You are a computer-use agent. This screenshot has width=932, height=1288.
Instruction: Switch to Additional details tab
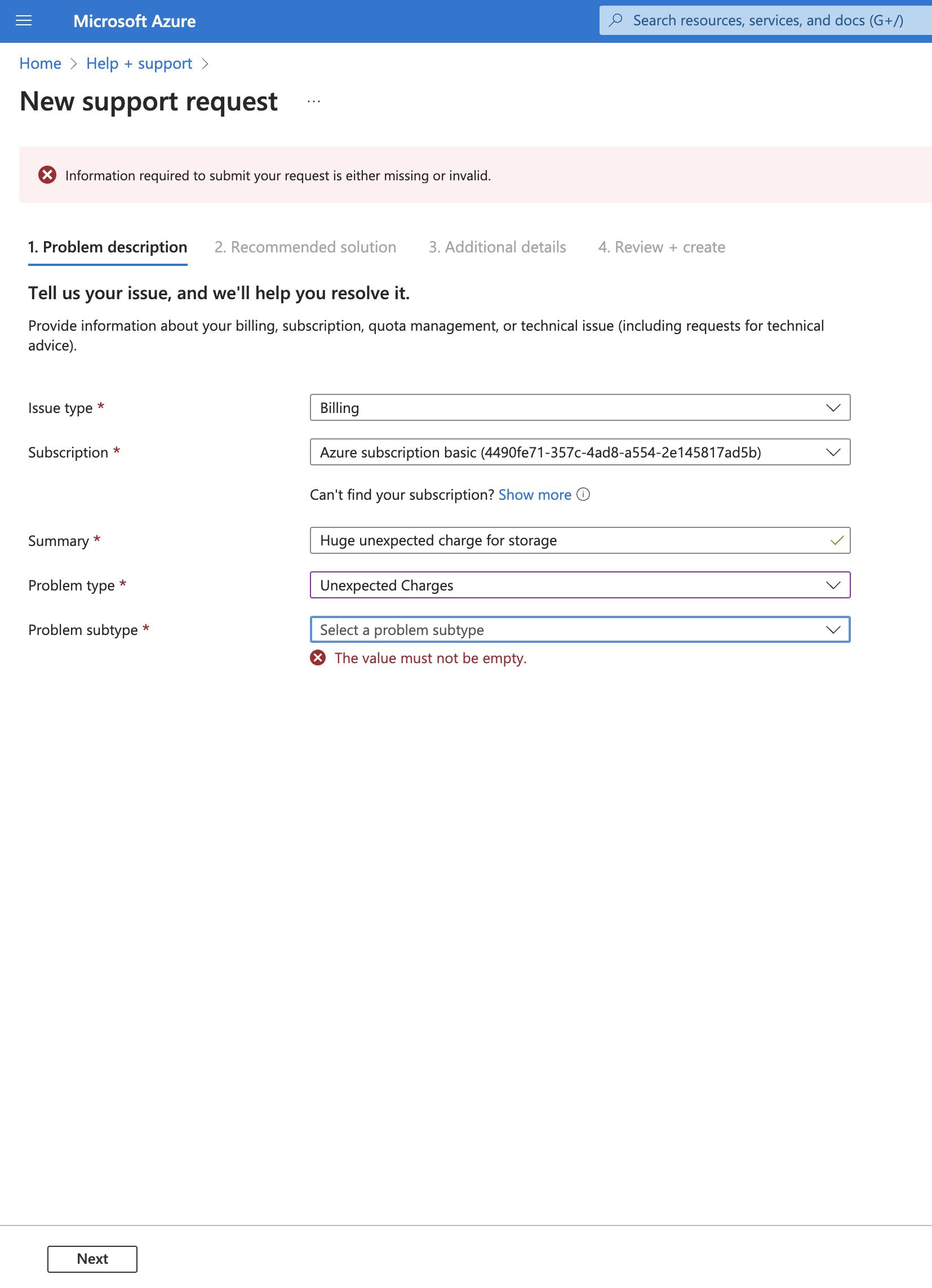[498, 247]
